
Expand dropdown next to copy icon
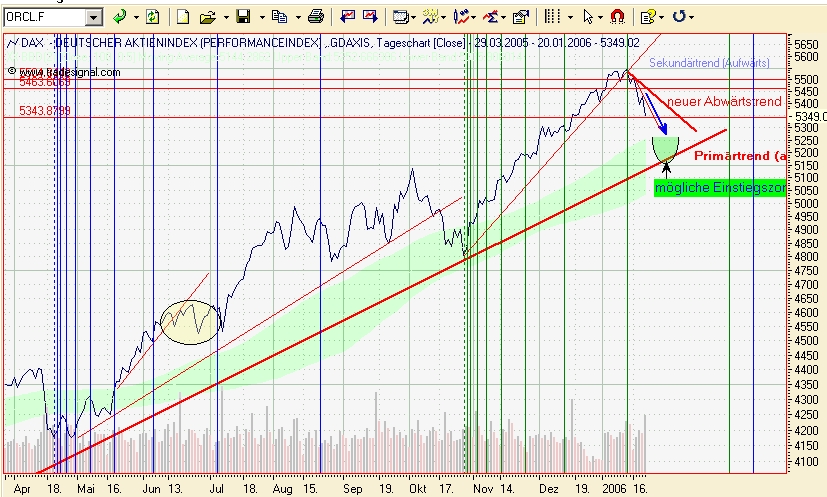click(x=298, y=17)
